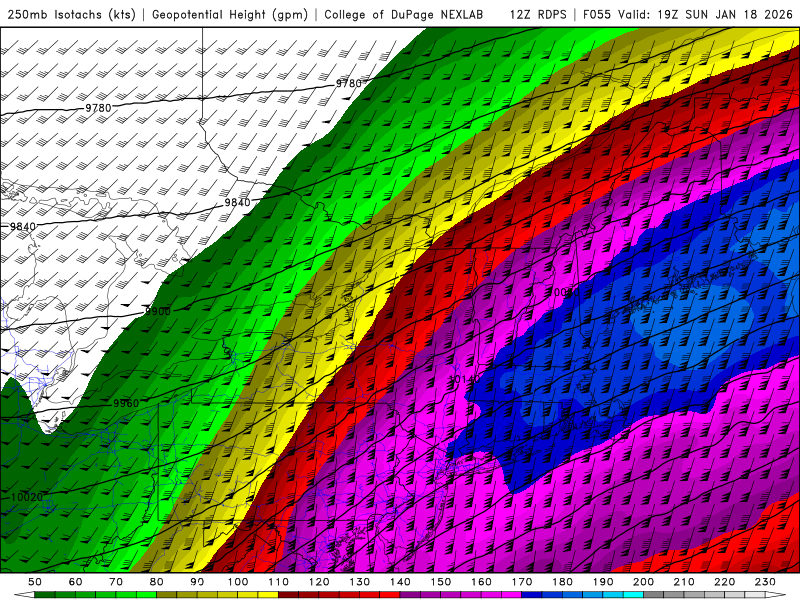
Task: Click the color bar's left arrow end
Action: point(24,595)
